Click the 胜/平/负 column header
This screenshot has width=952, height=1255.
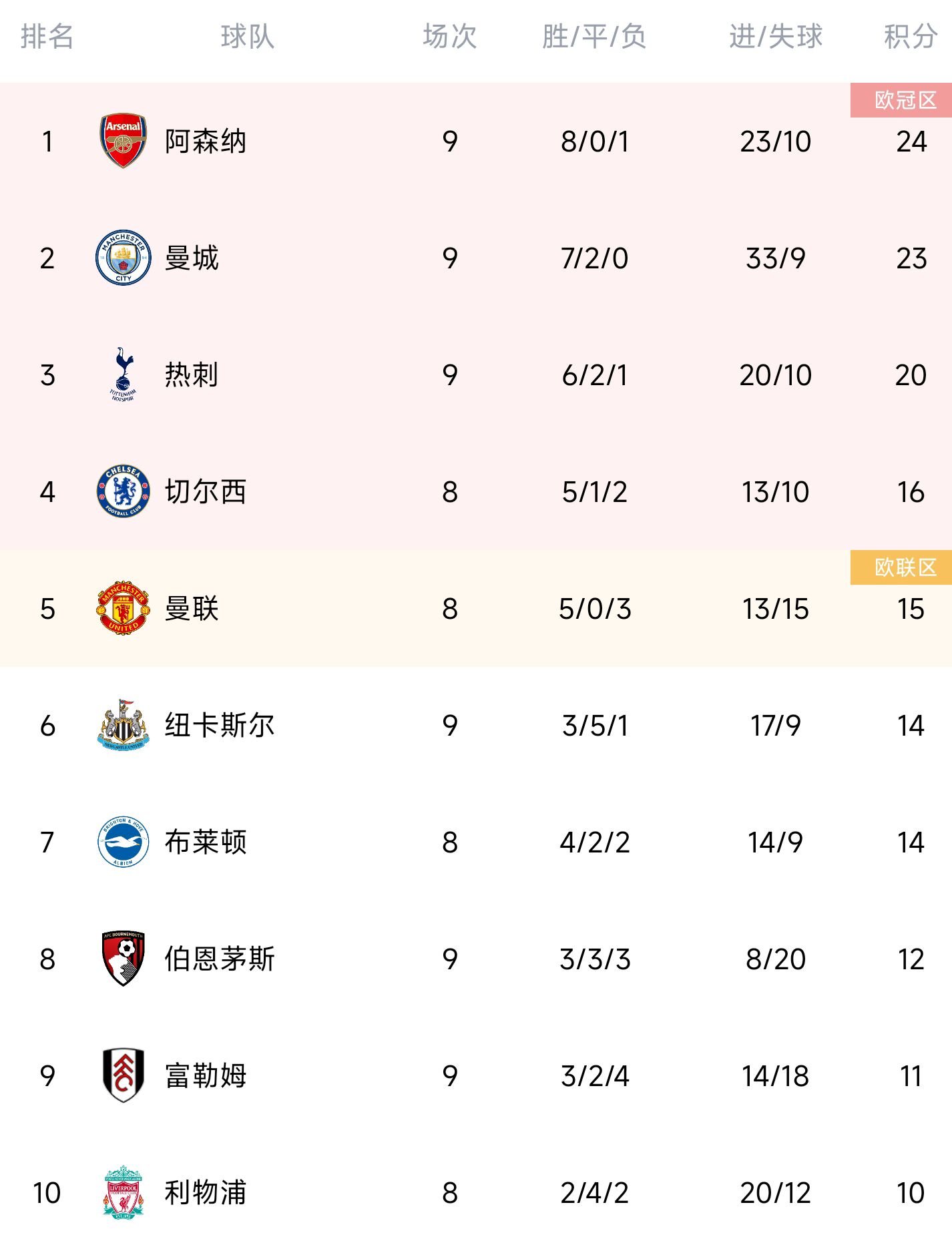pos(594,37)
